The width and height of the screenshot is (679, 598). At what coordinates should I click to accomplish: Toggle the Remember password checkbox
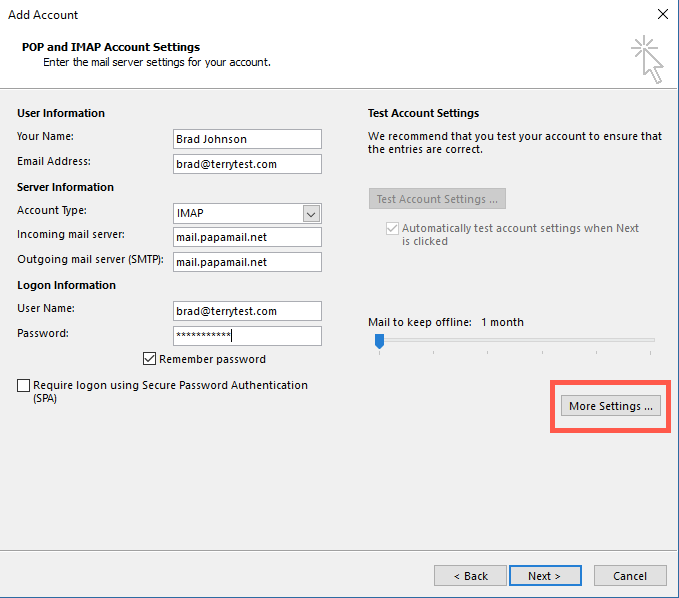149,359
